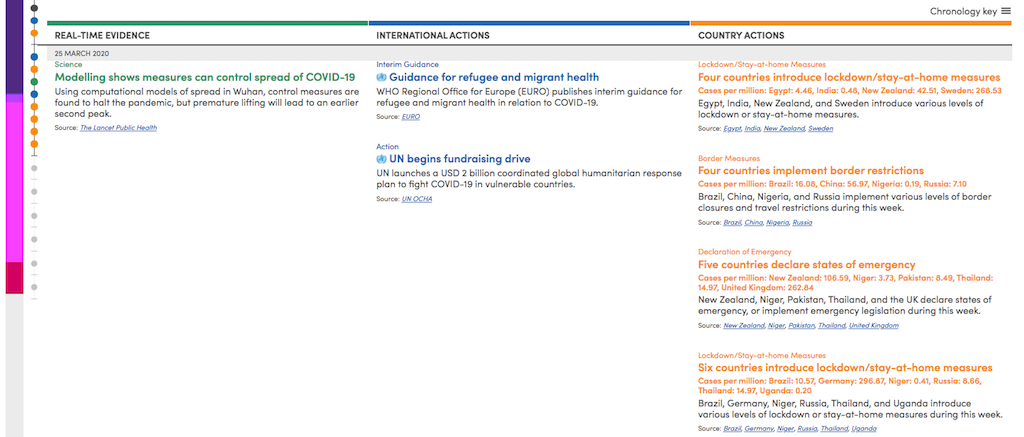
Task: Click 'Six countries introduce lockdown/stay-at-home measures' headline
Action: (x=845, y=368)
